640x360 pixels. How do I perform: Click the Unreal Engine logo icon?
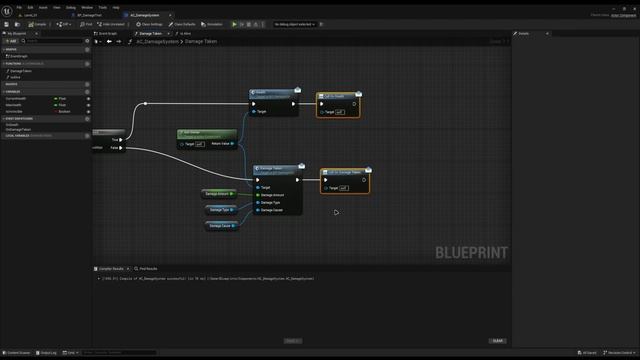coord(7,11)
